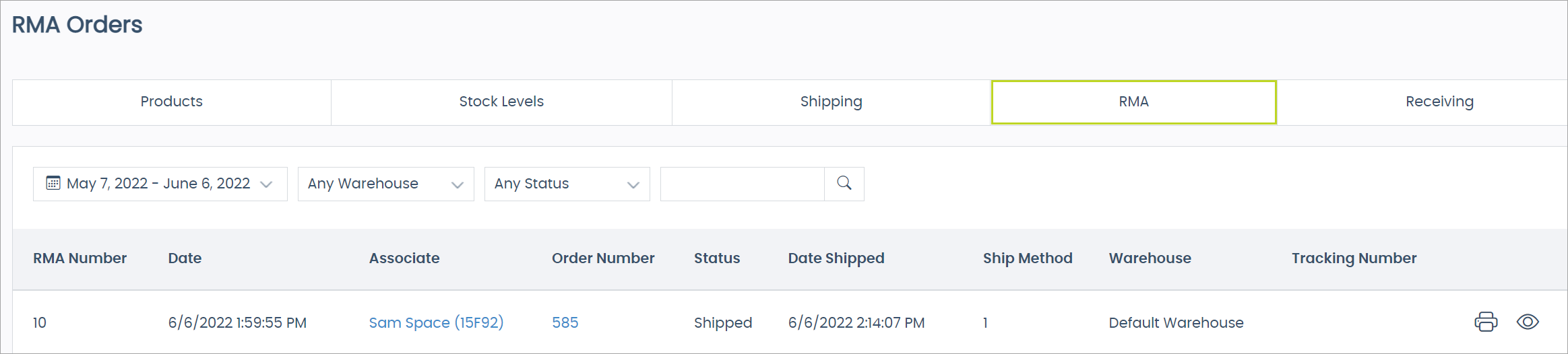Sort by Status column header
The width and height of the screenshot is (1568, 354).
tap(716, 258)
